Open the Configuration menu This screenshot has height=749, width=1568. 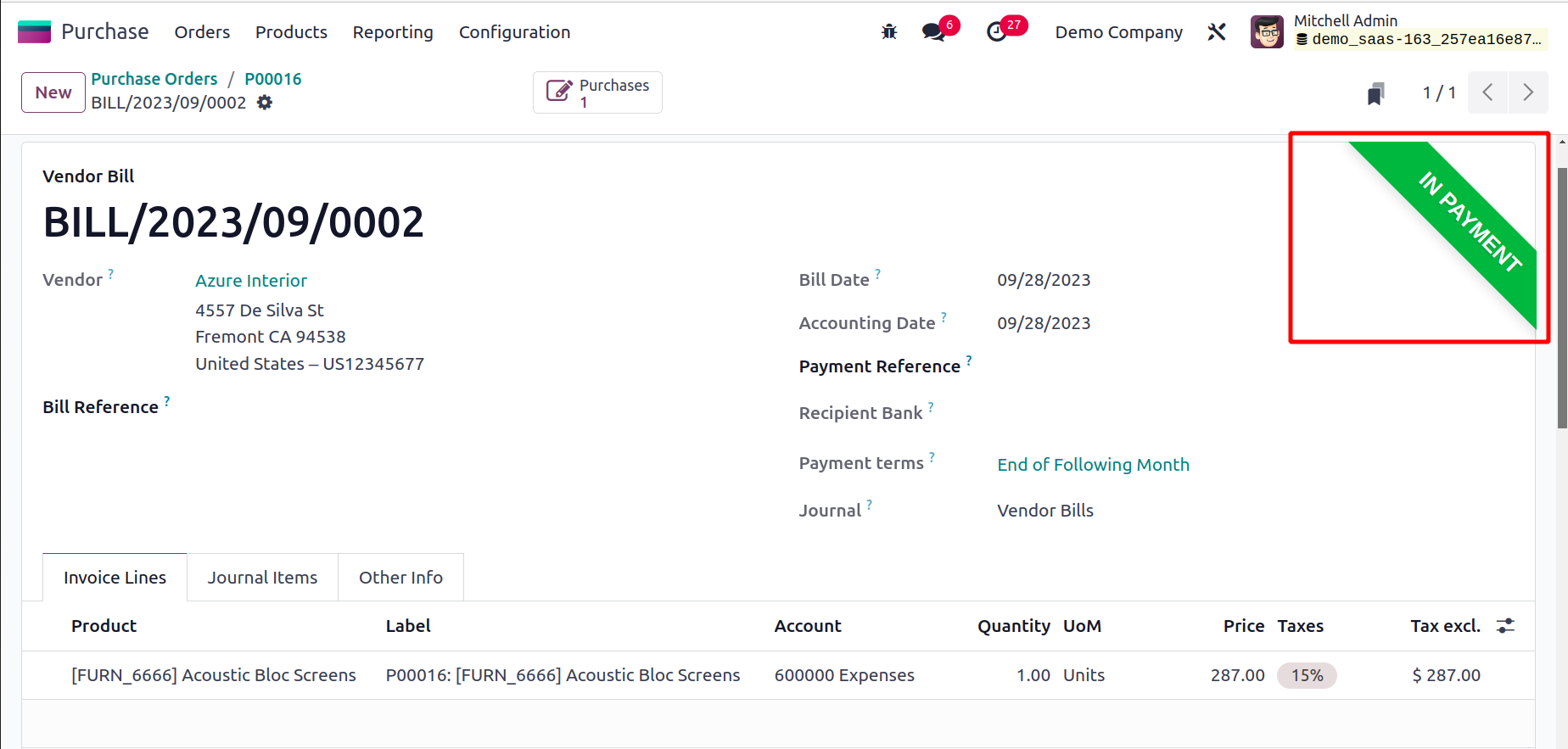pyautogui.click(x=514, y=32)
